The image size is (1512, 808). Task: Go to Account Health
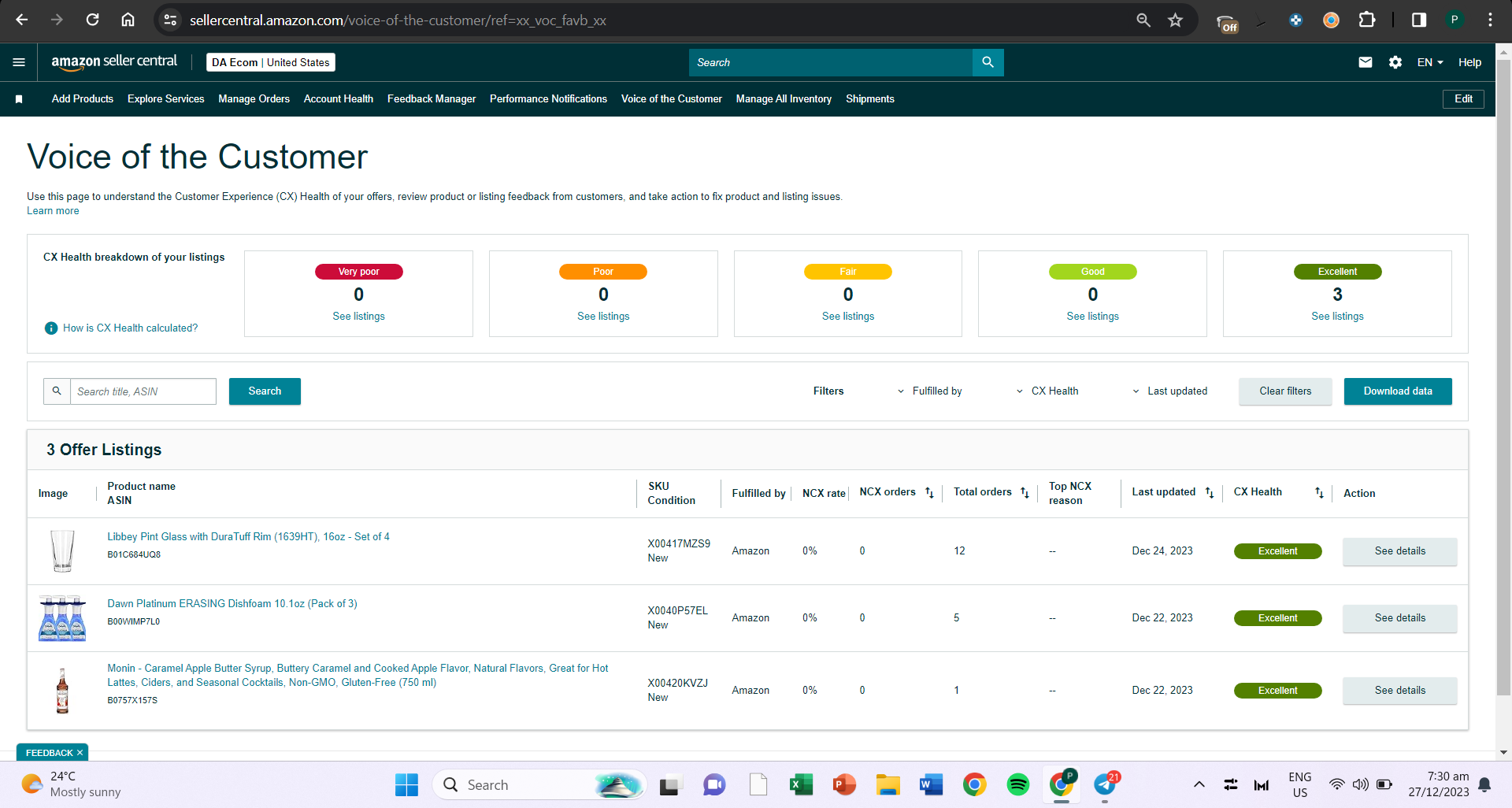click(x=339, y=99)
